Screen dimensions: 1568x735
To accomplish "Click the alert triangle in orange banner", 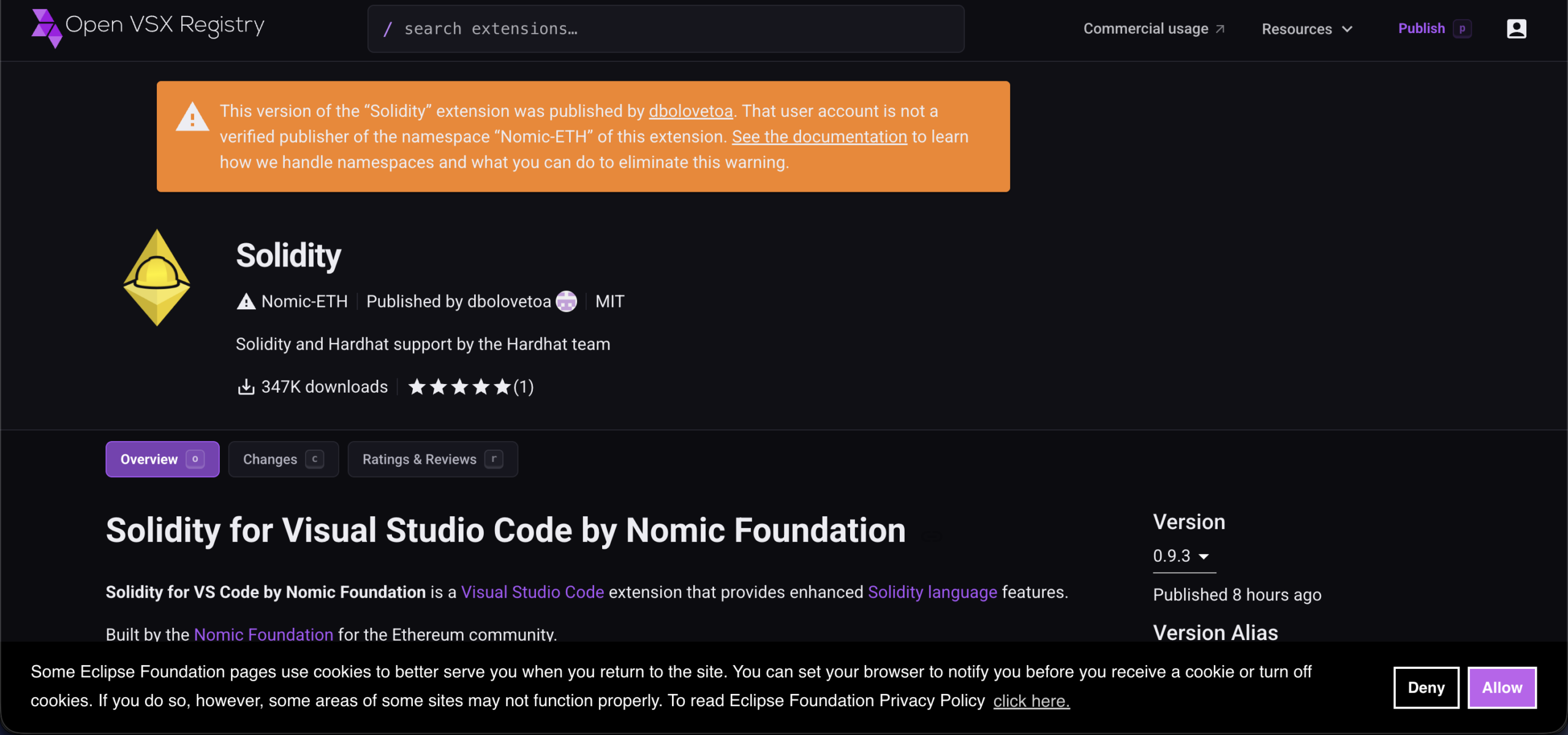I will pyautogui.click(x=192, y=116).
